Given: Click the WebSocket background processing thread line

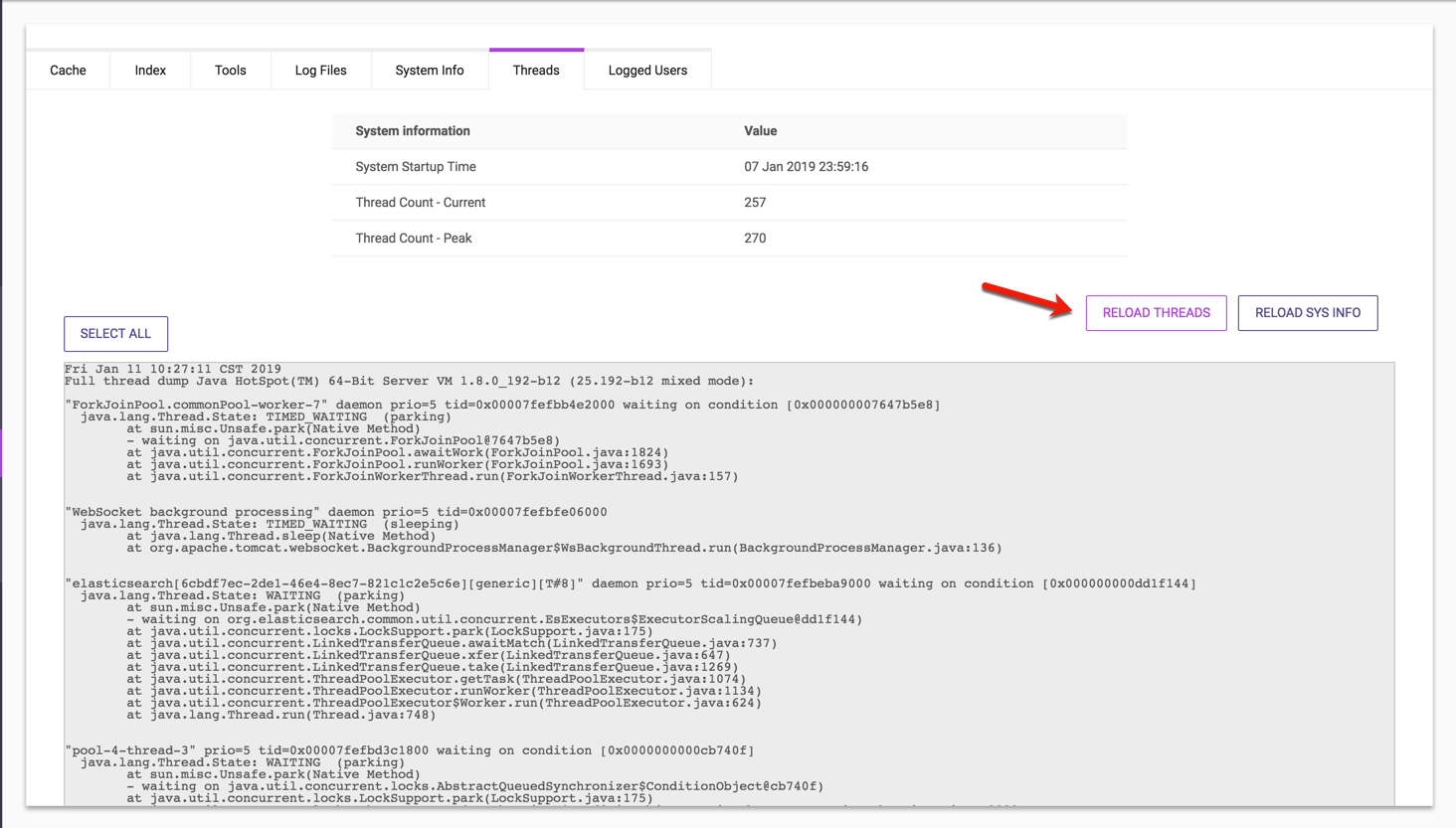Looking at the screenshot, I should click(336, 513).
